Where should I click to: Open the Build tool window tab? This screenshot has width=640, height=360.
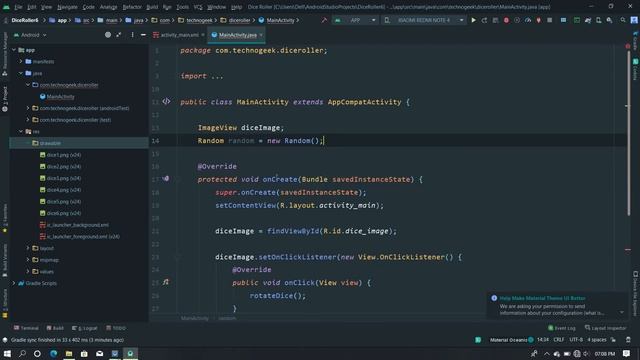(55, 328)
